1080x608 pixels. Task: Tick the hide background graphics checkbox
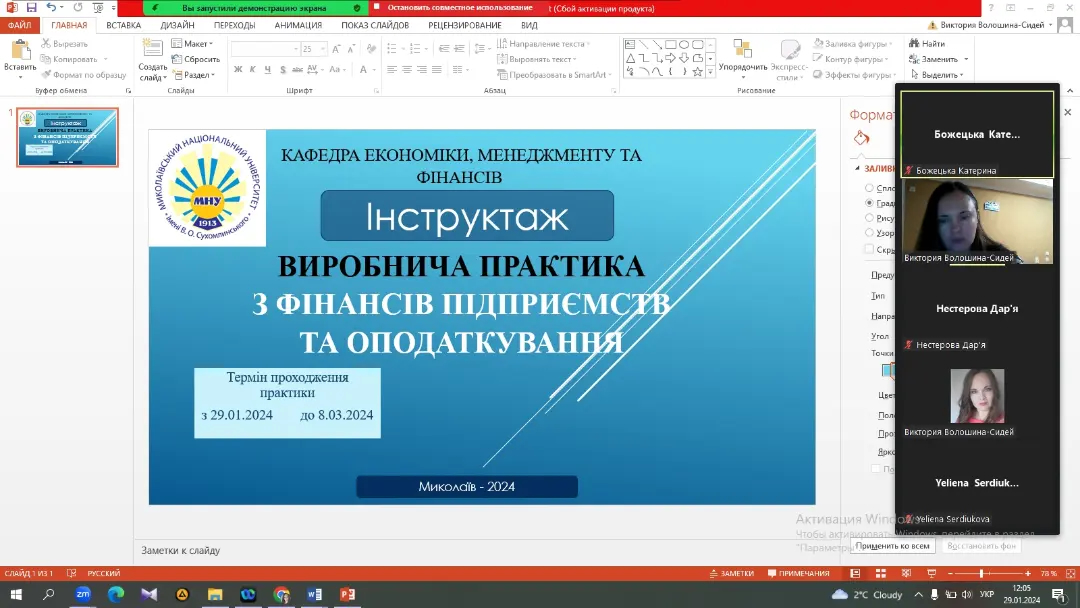click(869, 249)
